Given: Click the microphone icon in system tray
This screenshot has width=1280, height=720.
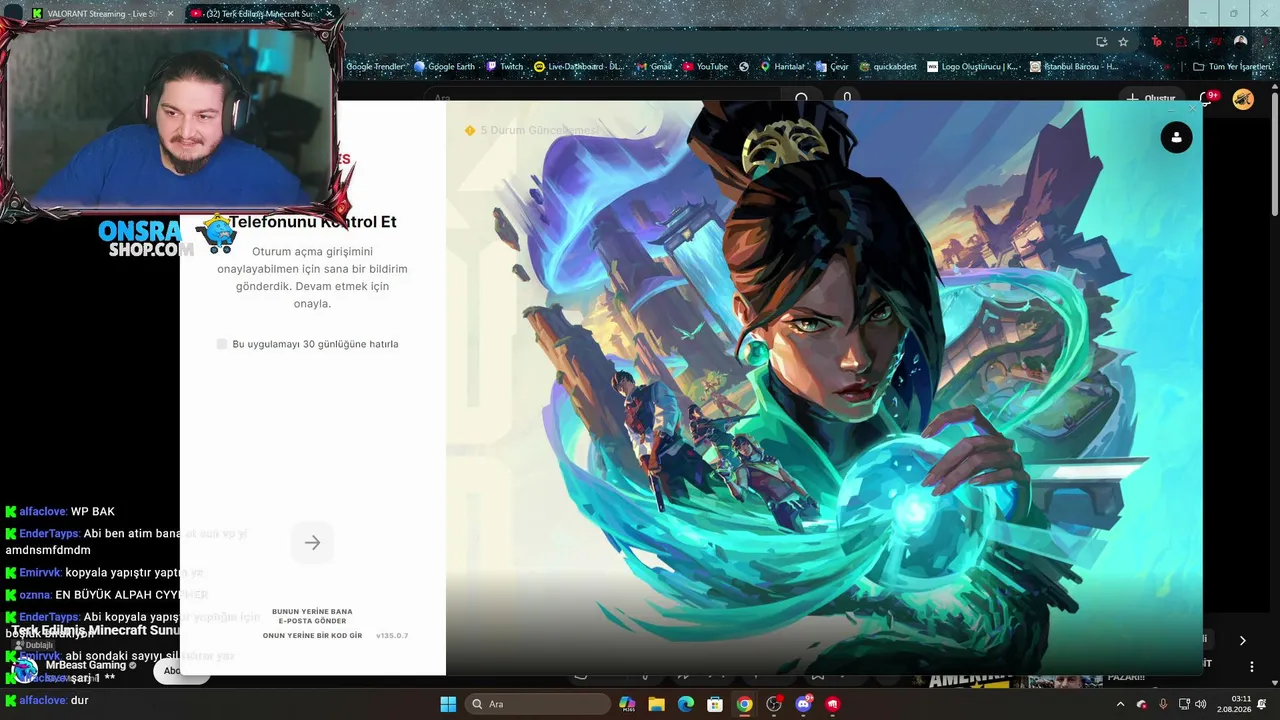Looking at the screenshot, I should [1162, 704].
